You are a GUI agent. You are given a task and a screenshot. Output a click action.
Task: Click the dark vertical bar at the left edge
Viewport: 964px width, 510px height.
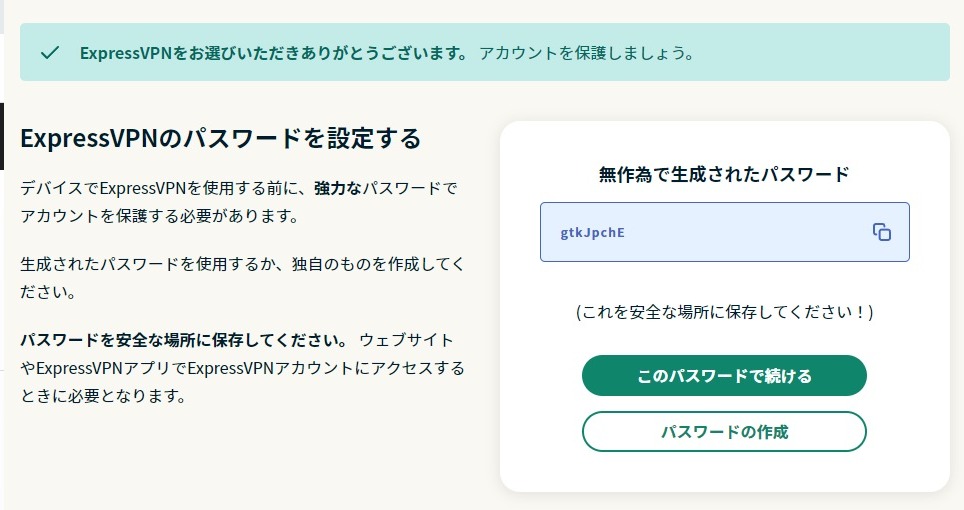pyautogui.click(x=2, y=135)
